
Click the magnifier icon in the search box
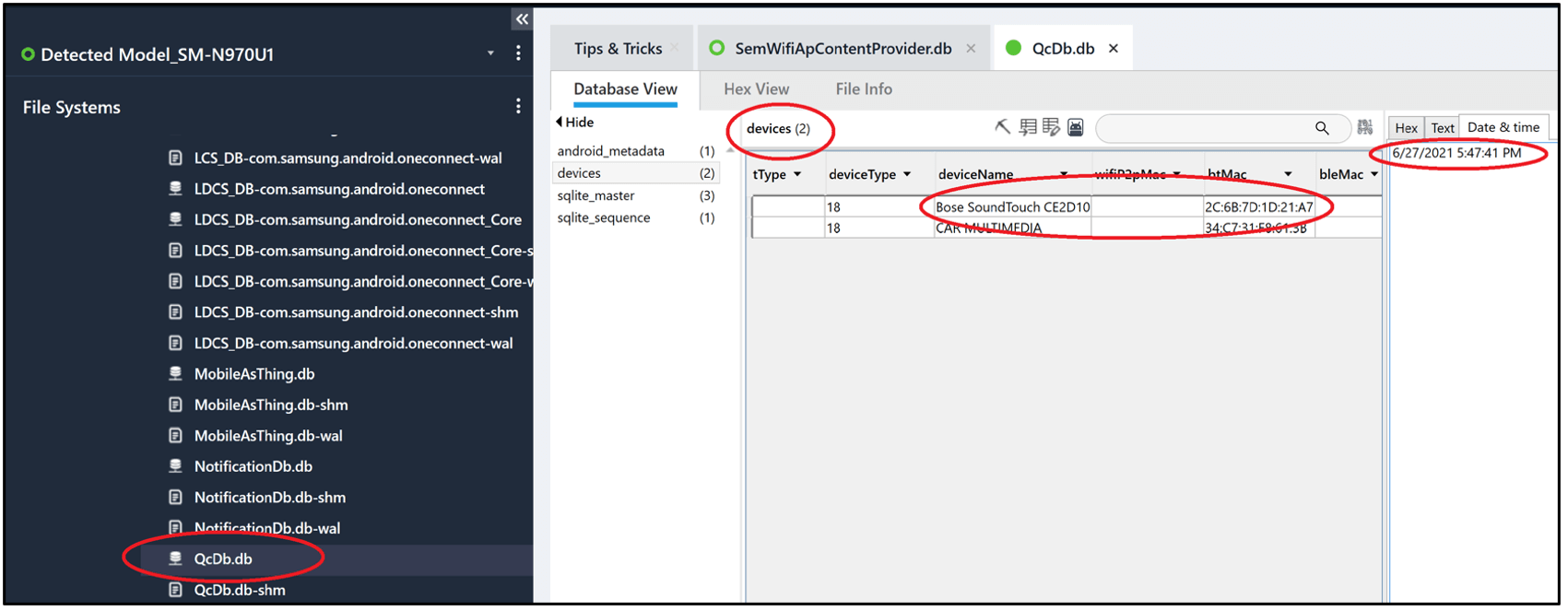pos(1322,128)
